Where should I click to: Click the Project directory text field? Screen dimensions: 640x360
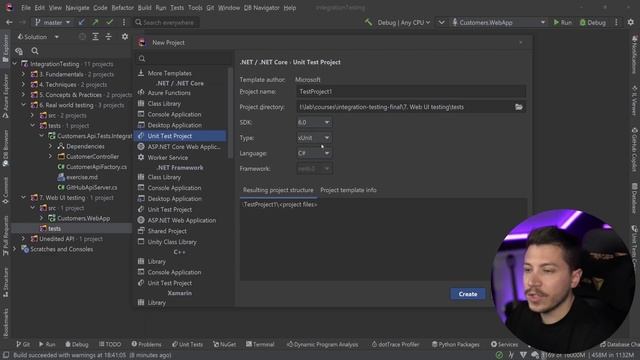[404, 107]
